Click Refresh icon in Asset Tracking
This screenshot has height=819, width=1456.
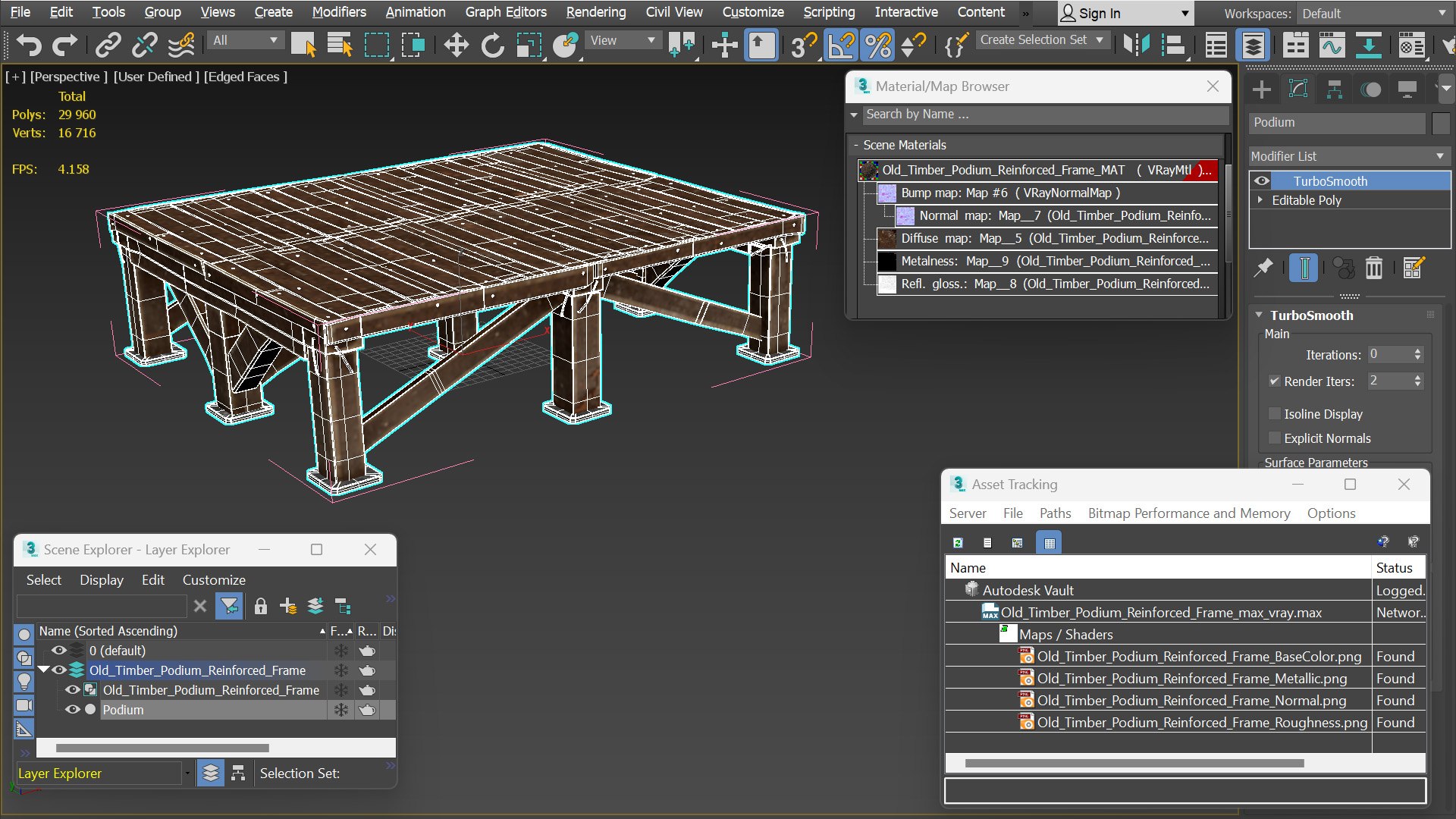click(958, 543)
